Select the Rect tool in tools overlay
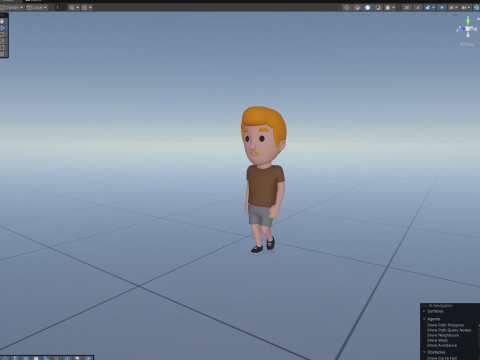This screenshot has width=480, height=360. pos(3,47)
